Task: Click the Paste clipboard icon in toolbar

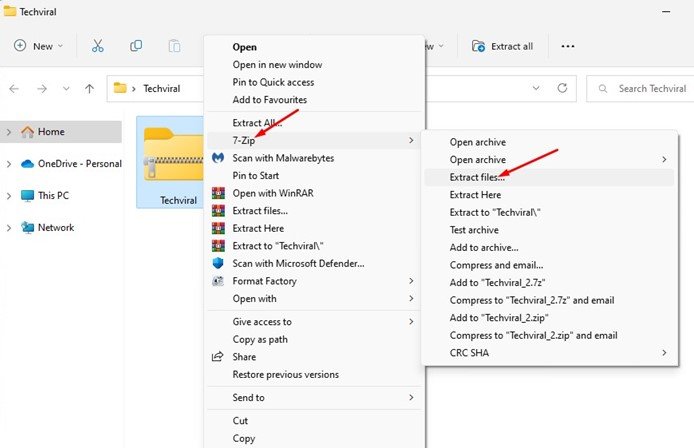Action: pos(174,46)
